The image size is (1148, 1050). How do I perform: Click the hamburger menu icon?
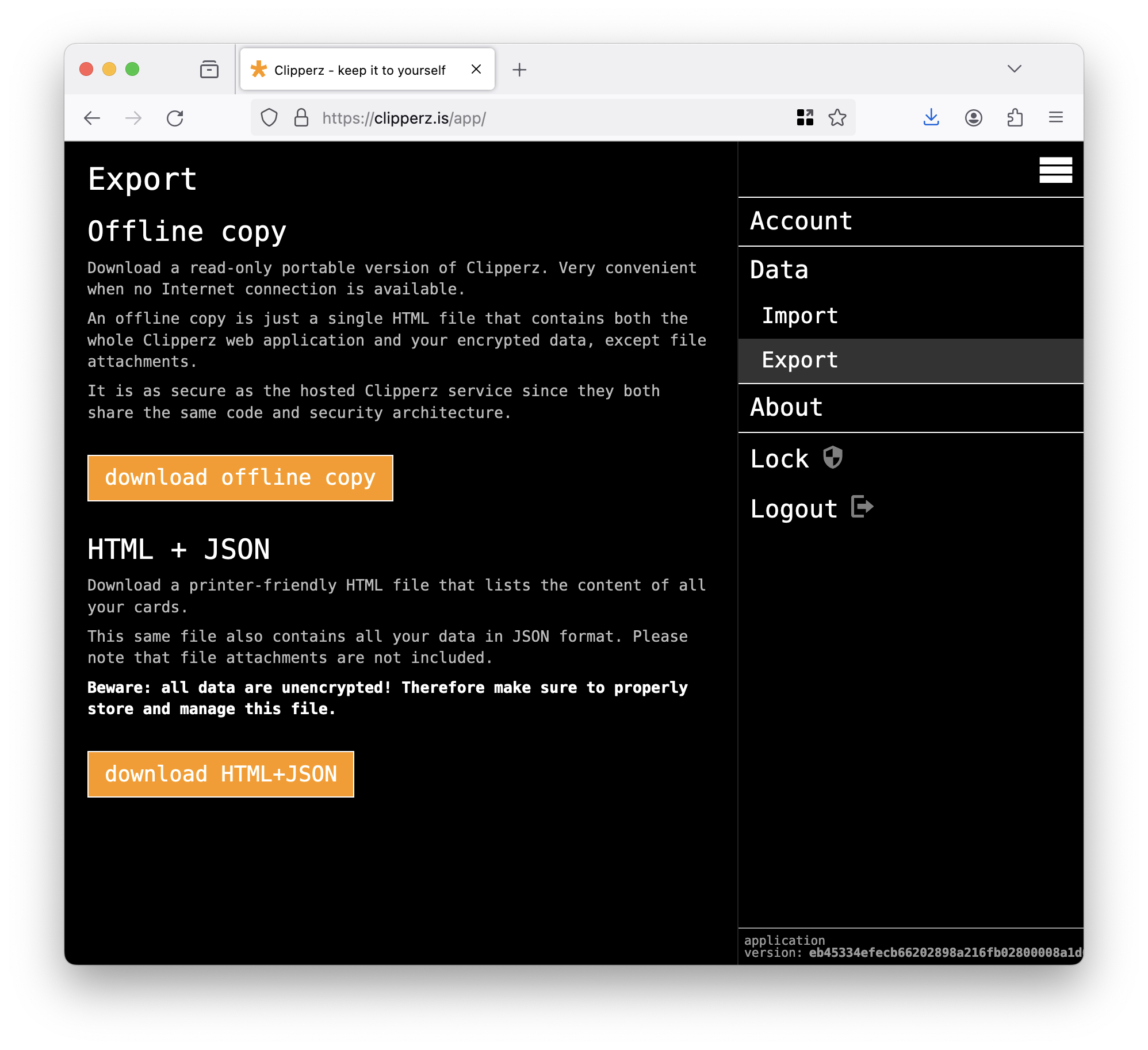(1056, 169)
